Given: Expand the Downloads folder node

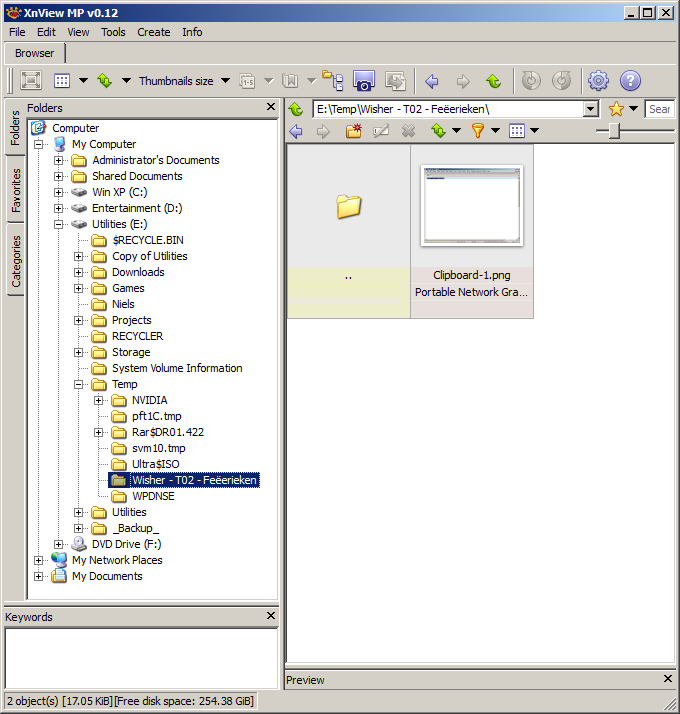Looking at the screenshot, I should pos(78,273).
